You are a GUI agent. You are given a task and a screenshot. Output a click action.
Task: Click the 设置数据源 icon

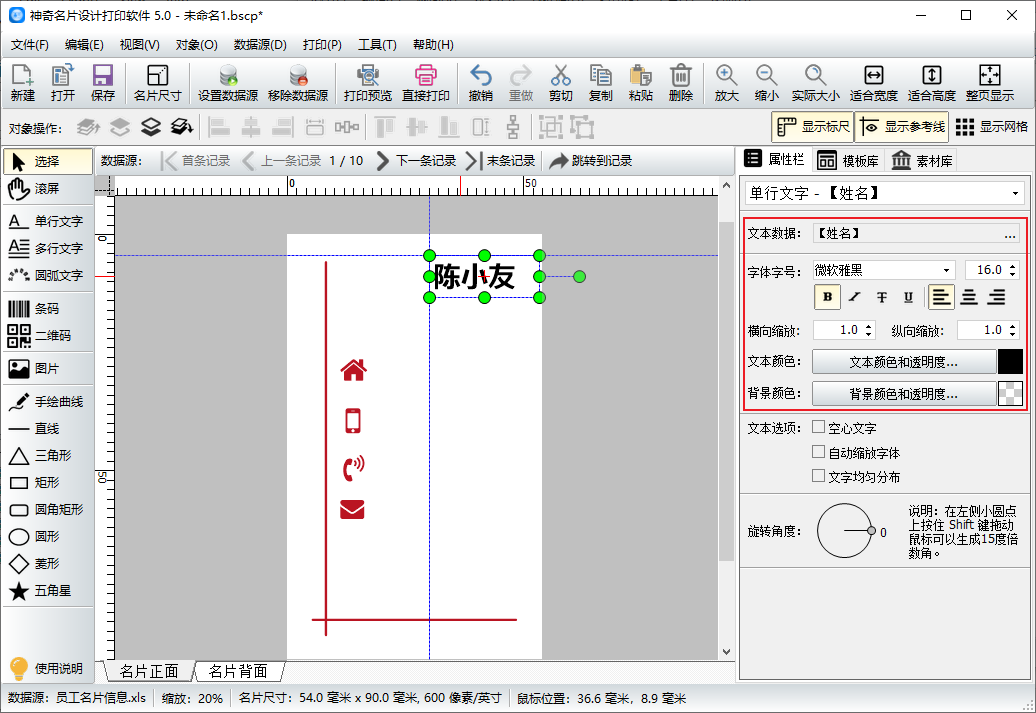tap(228, 83)
